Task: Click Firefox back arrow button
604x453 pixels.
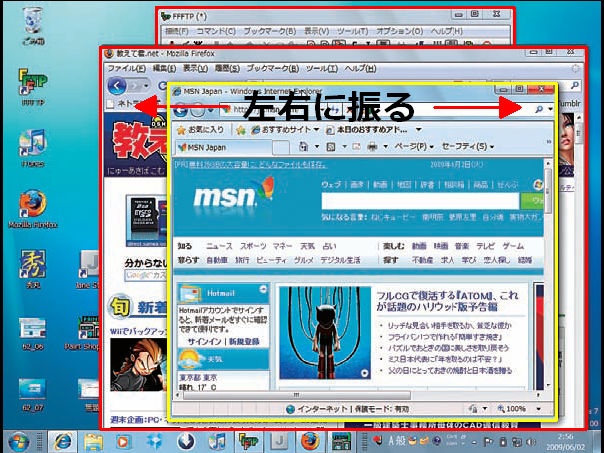Action: (117, 86)
